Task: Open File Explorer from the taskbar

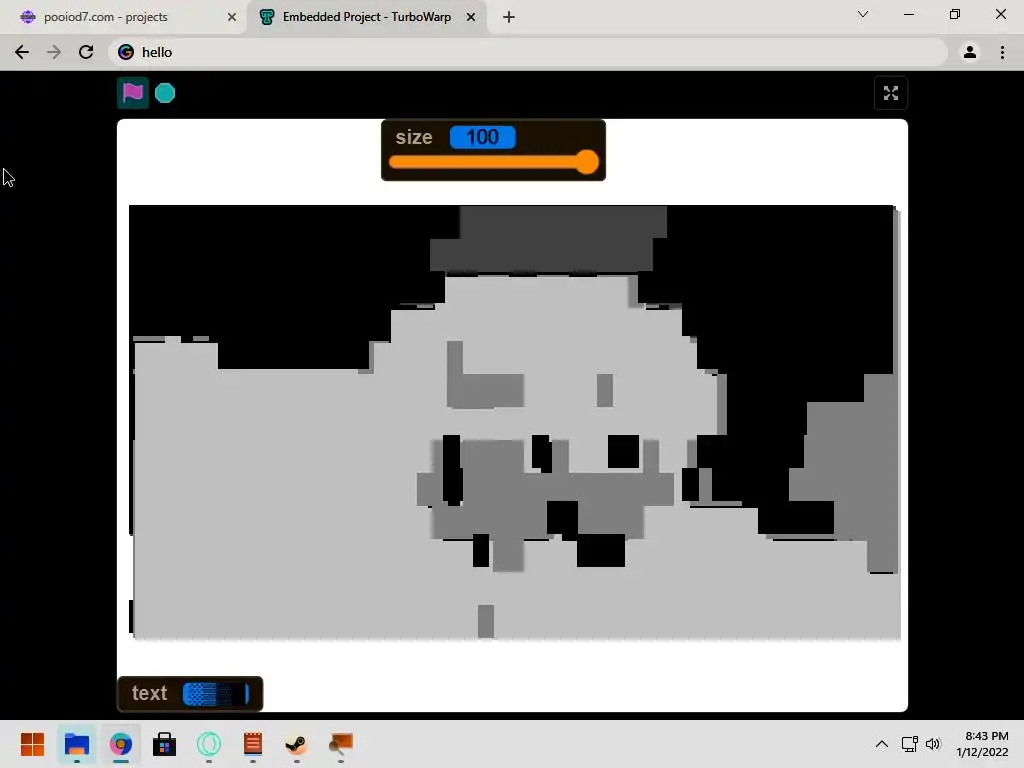Action: click(76, 744)
